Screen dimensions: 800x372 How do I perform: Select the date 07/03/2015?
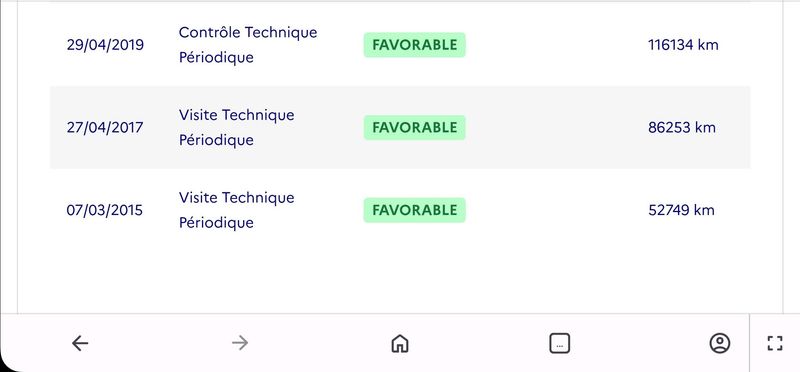pyautogui.click(x=105, y=210)
